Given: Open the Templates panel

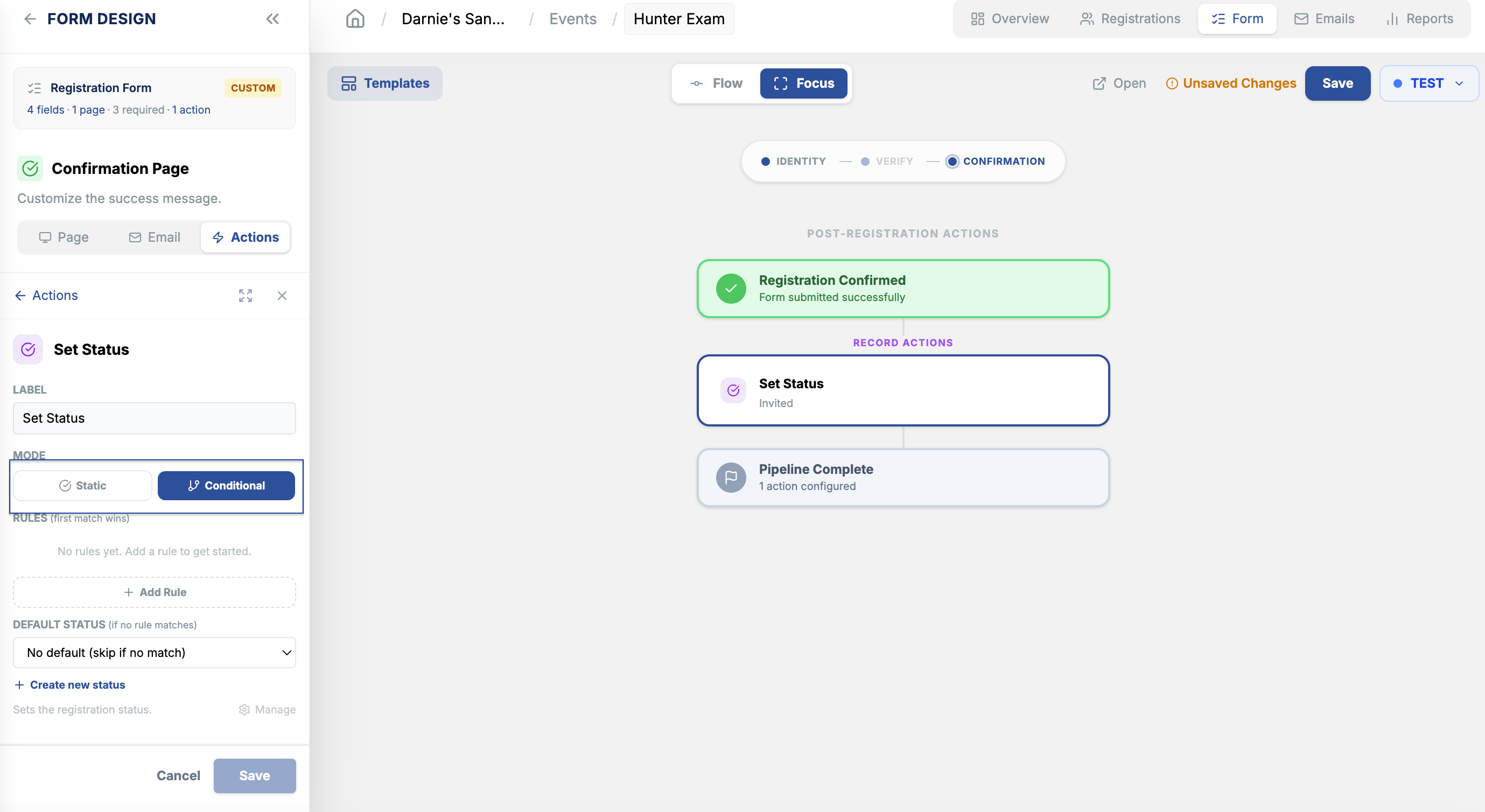Looking at the screenshot, I should click(385, 83).
